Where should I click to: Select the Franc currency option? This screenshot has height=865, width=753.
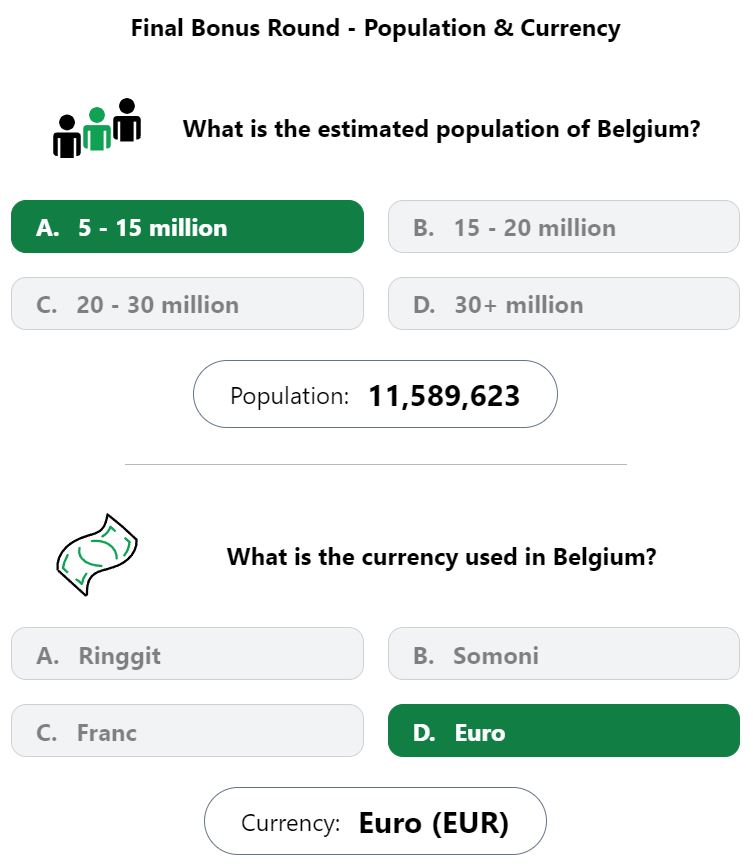[x=188, y=730]
